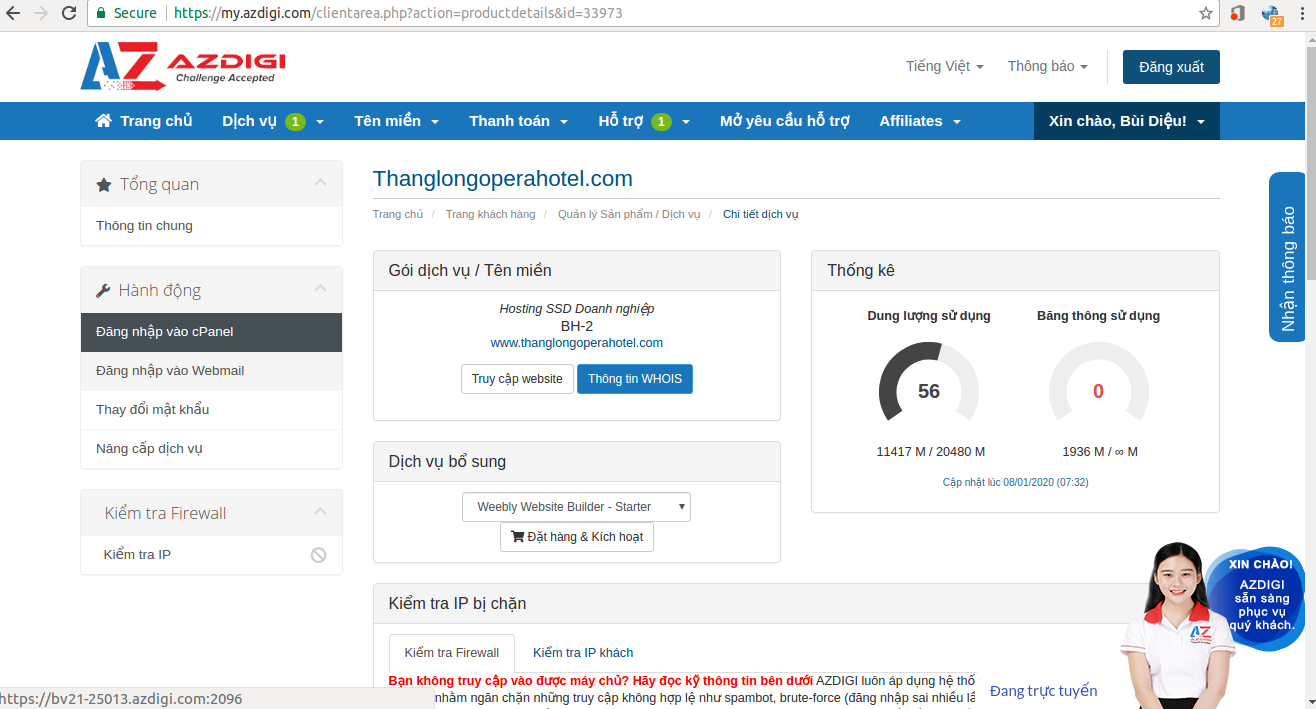Select Mở yêu cầu hỗ trợ in the navbar

[x=785, y=121]
